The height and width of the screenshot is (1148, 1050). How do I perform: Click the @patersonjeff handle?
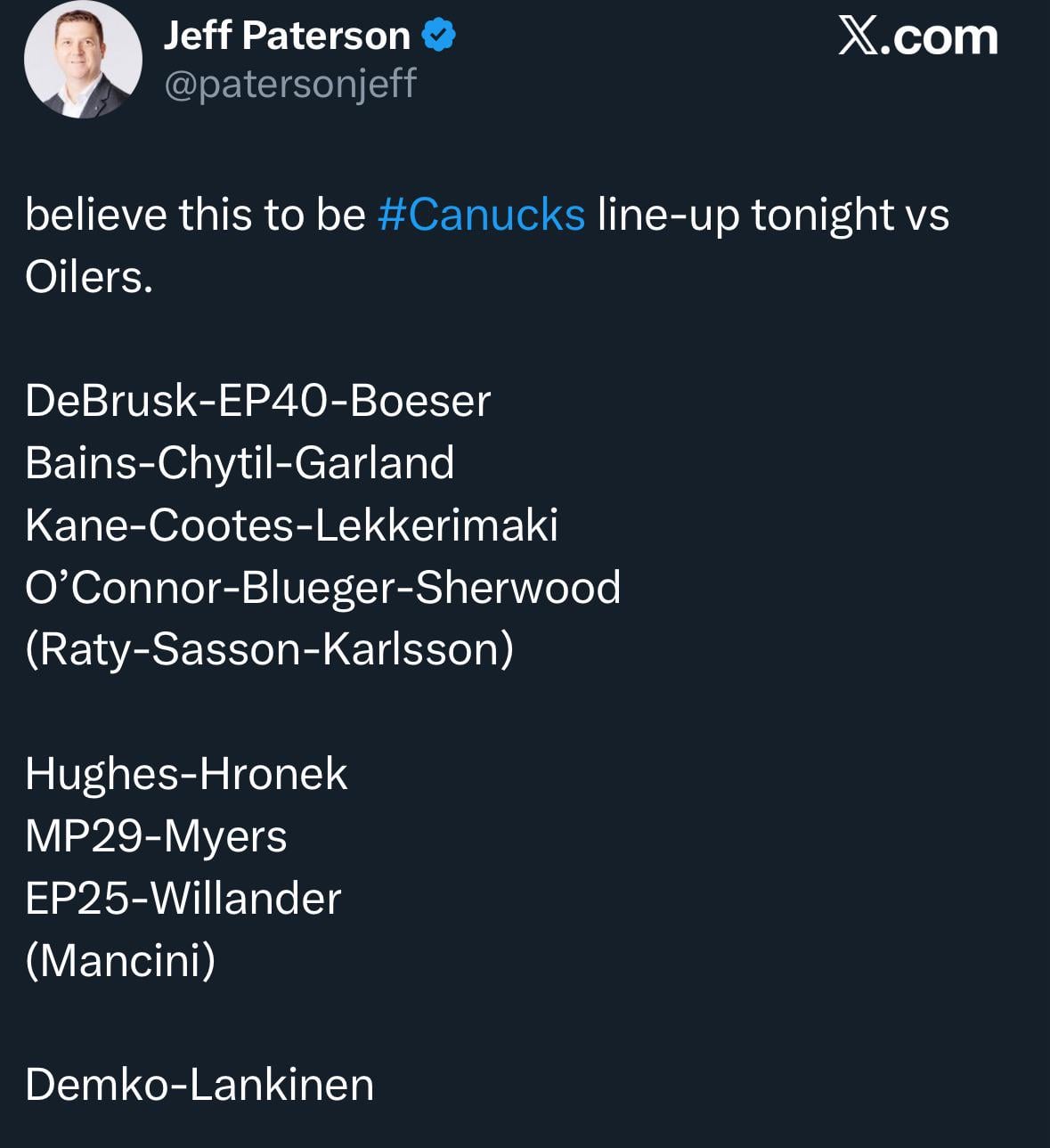click(290, 84)
